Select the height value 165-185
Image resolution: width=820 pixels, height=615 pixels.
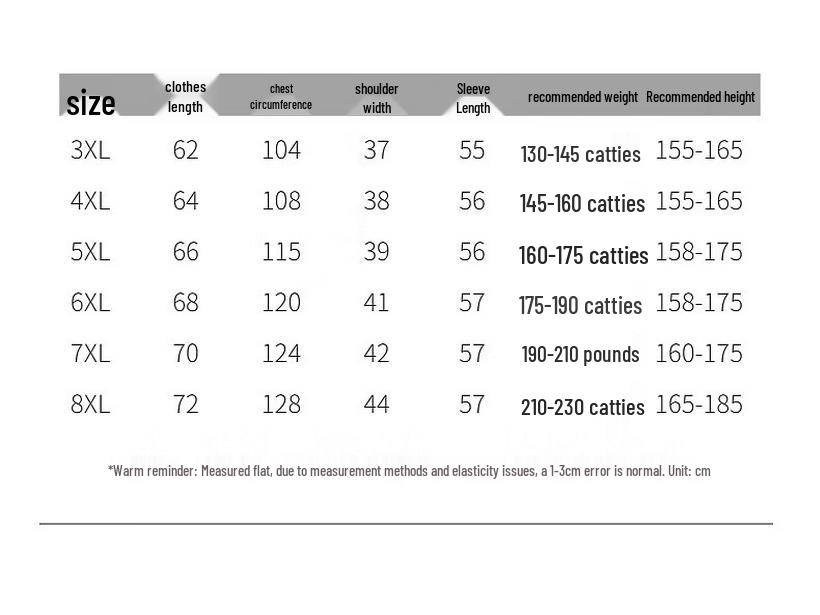pyautogui.click(x=699, y=404)
